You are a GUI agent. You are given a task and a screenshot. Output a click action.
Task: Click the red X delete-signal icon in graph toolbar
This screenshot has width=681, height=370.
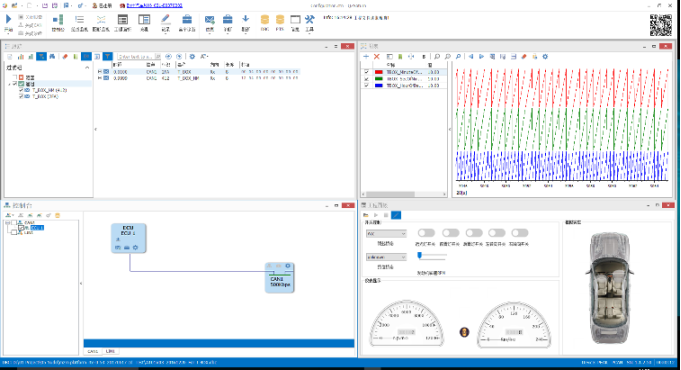(377, 56)
